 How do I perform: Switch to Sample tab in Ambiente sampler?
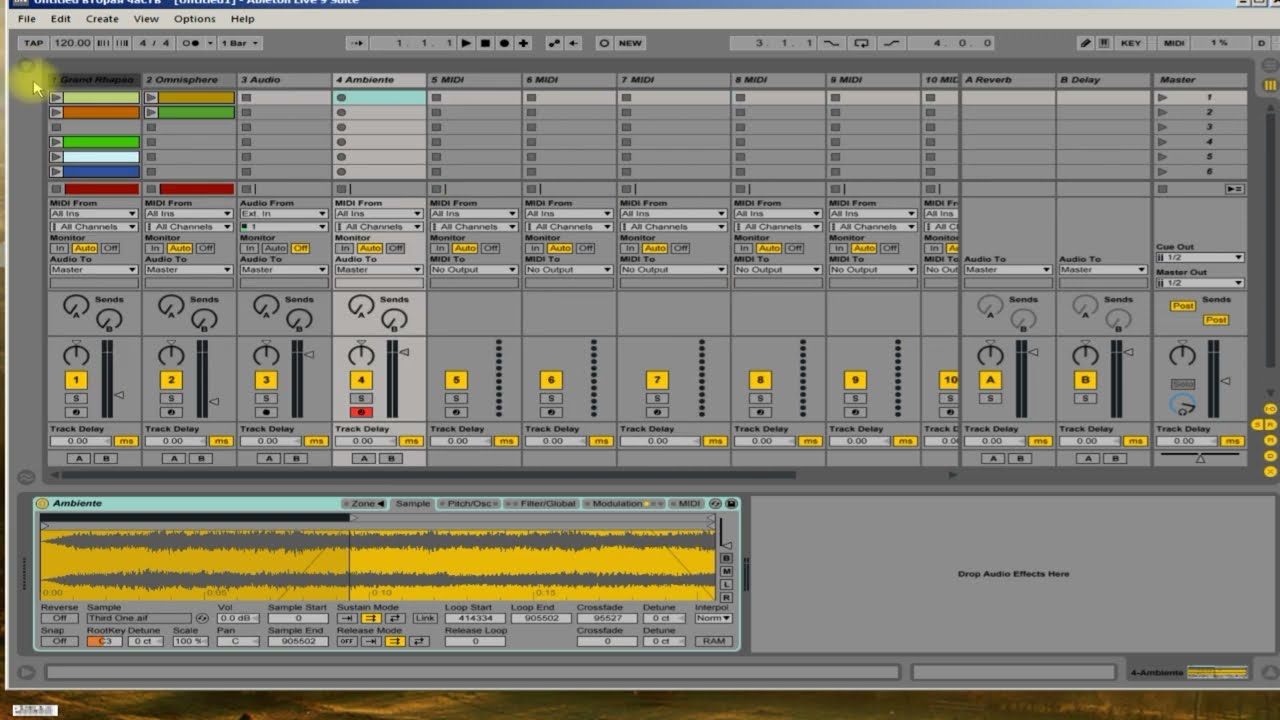coord(412,503)
